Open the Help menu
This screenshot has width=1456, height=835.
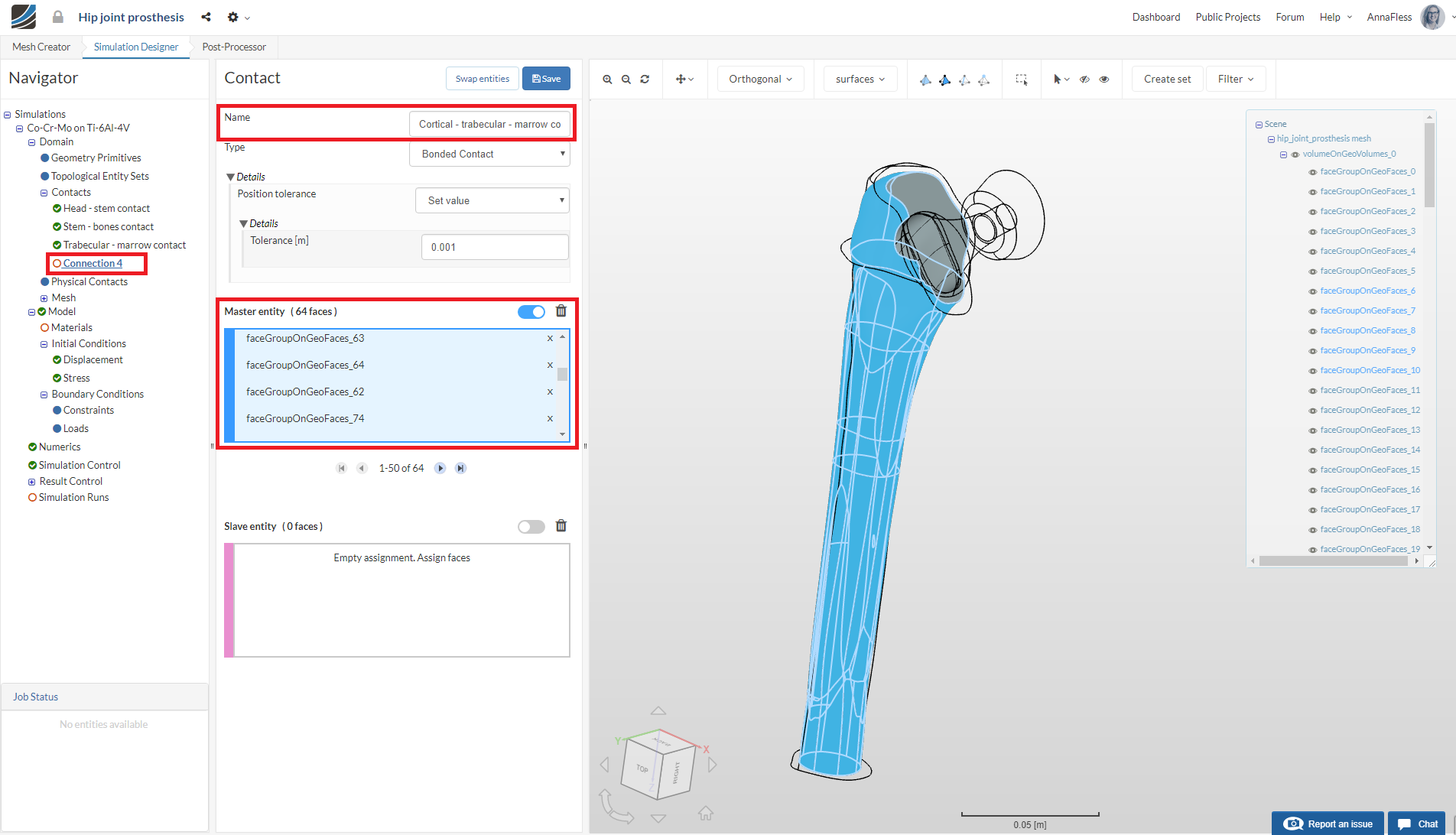click(x=1335, y=17)
